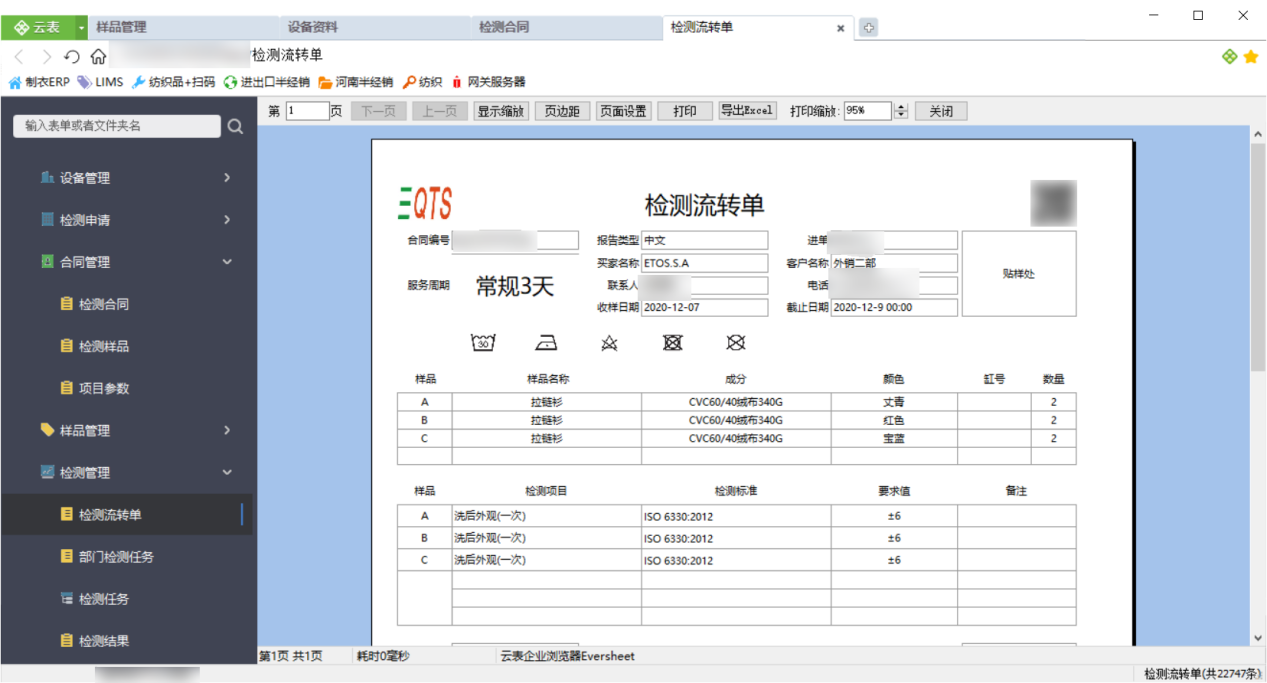
Task: Expand 设备管理 in the sidebar
Action: (x=127, y=178)
